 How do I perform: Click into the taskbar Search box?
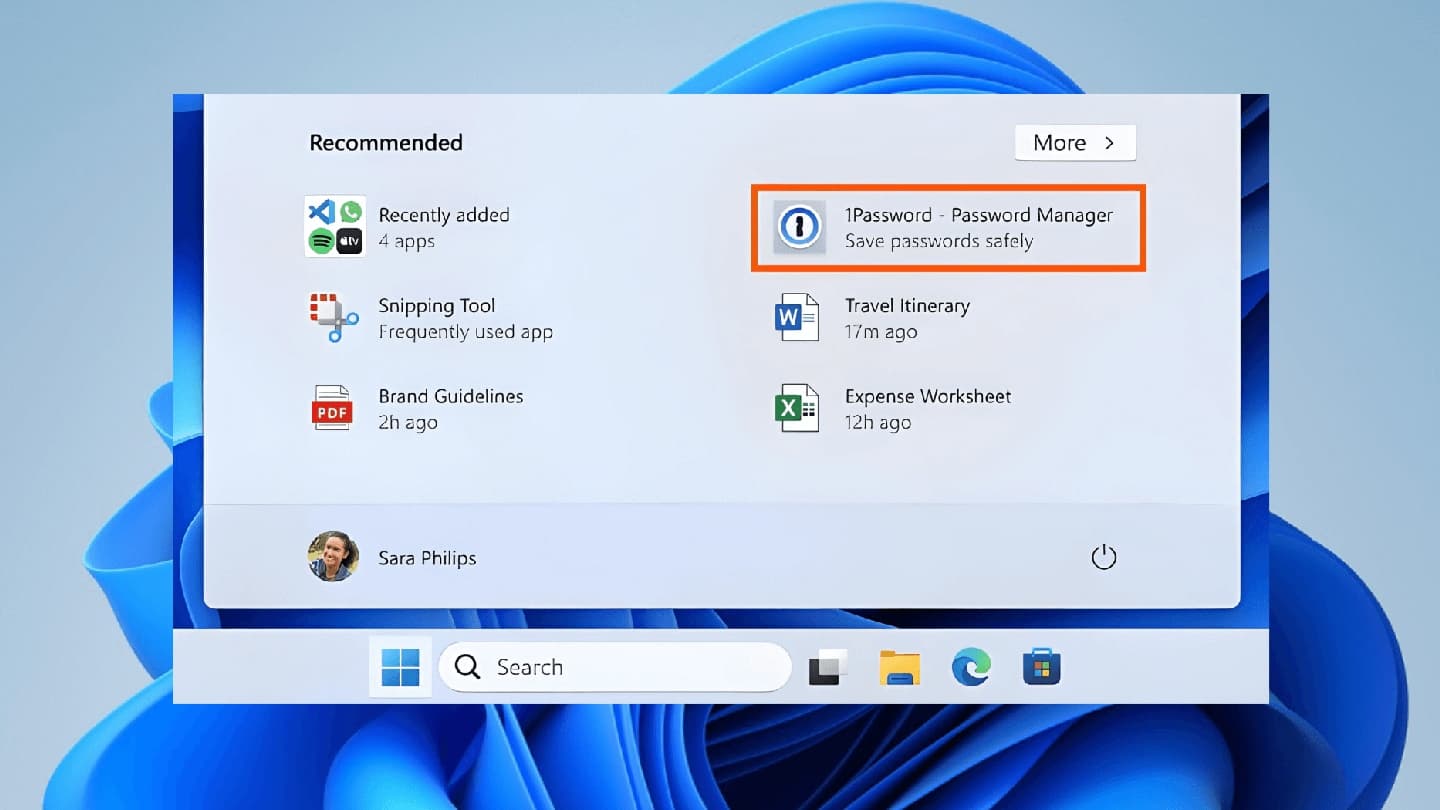[615, 667]
